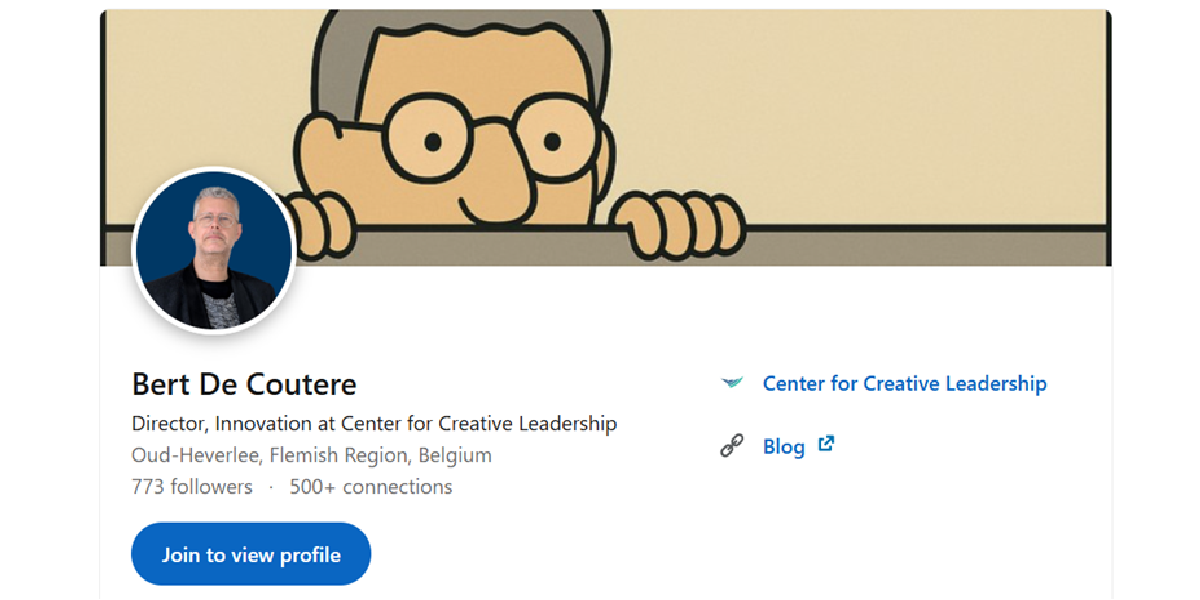Click the Director, Innovation headline text

pyautogui.click(x=374, y=423)
